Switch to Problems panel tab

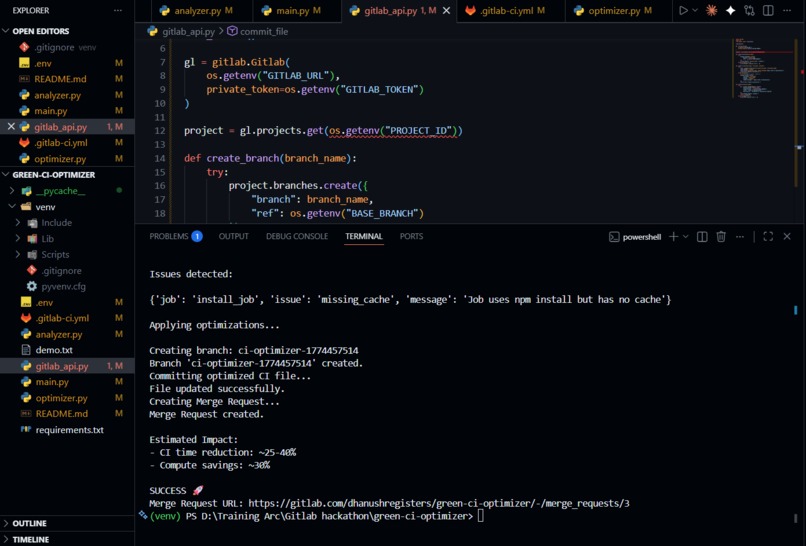[x=175, y=236]
